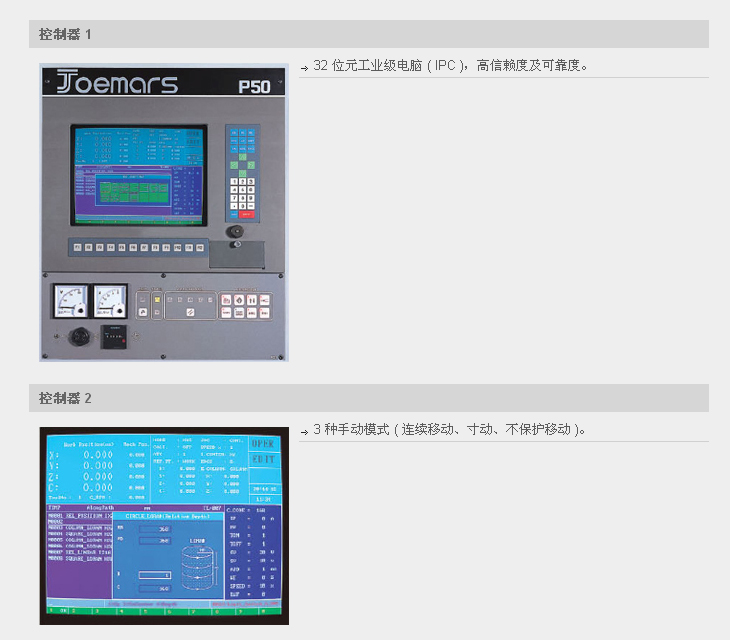
Task: Click the round connector below the meters
Action: tap(77, 338)
